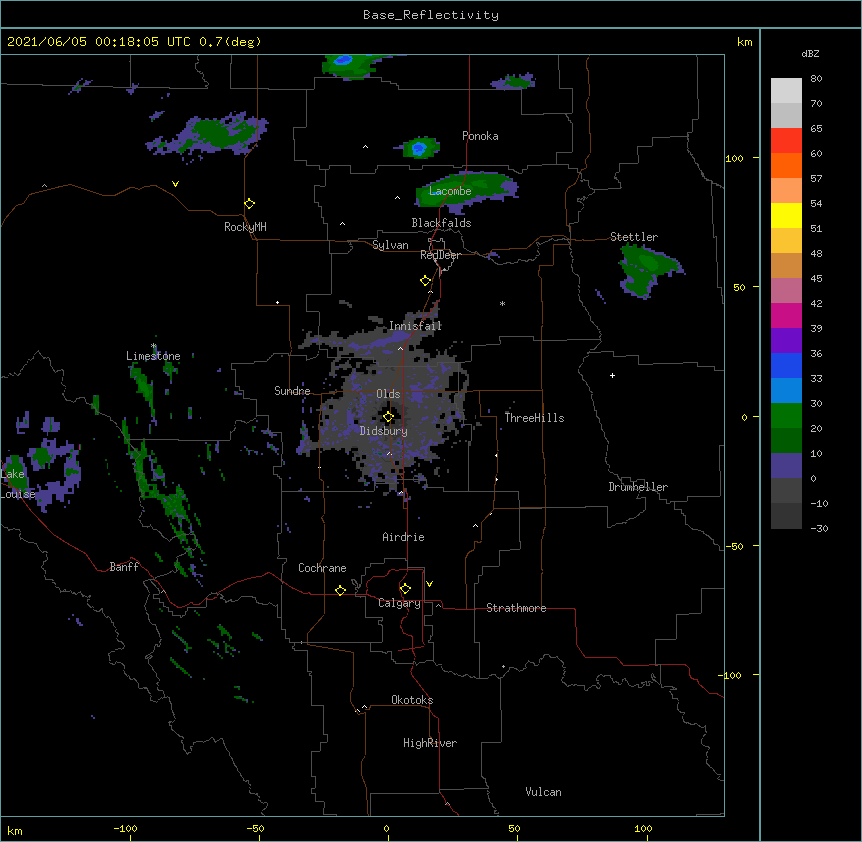Click the ThreeHills city label
This screenshot has width=862, height=842.
(534, 418)
